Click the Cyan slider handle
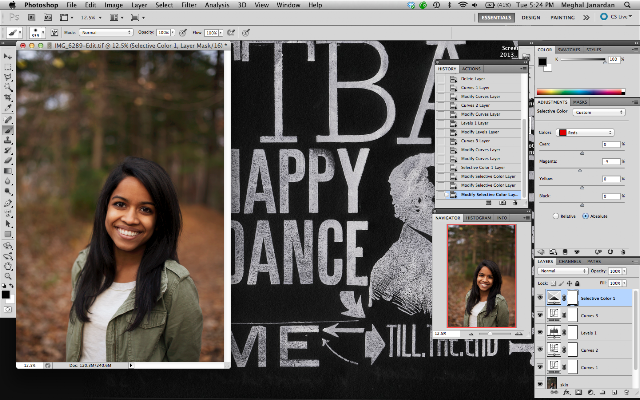Image resolution: width=640 pixels, height=400 pixels. coord(582,153)
